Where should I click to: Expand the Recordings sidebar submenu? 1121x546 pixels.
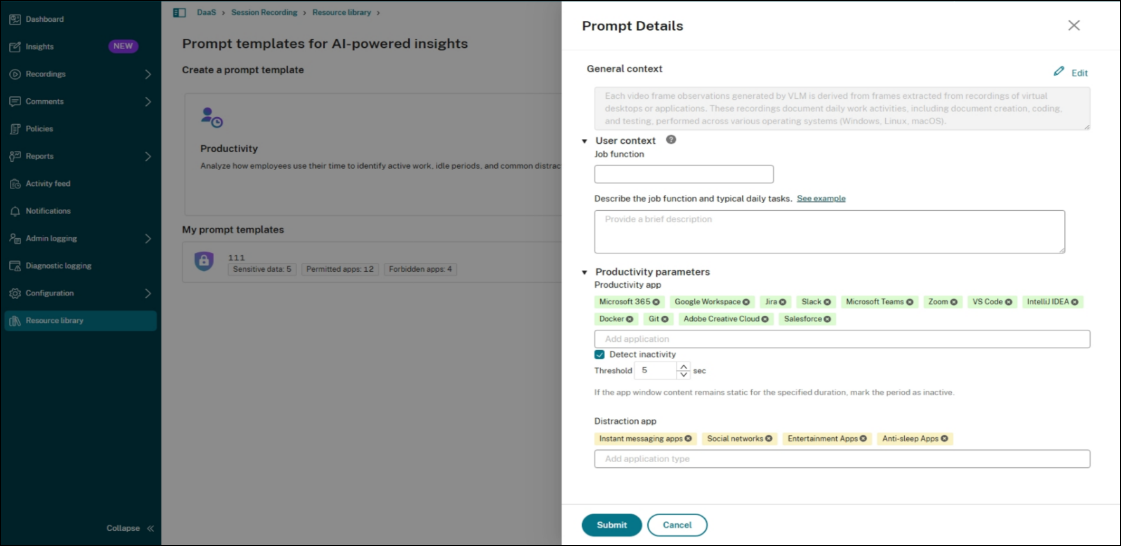pyautogui.click(x=147, y=74)
